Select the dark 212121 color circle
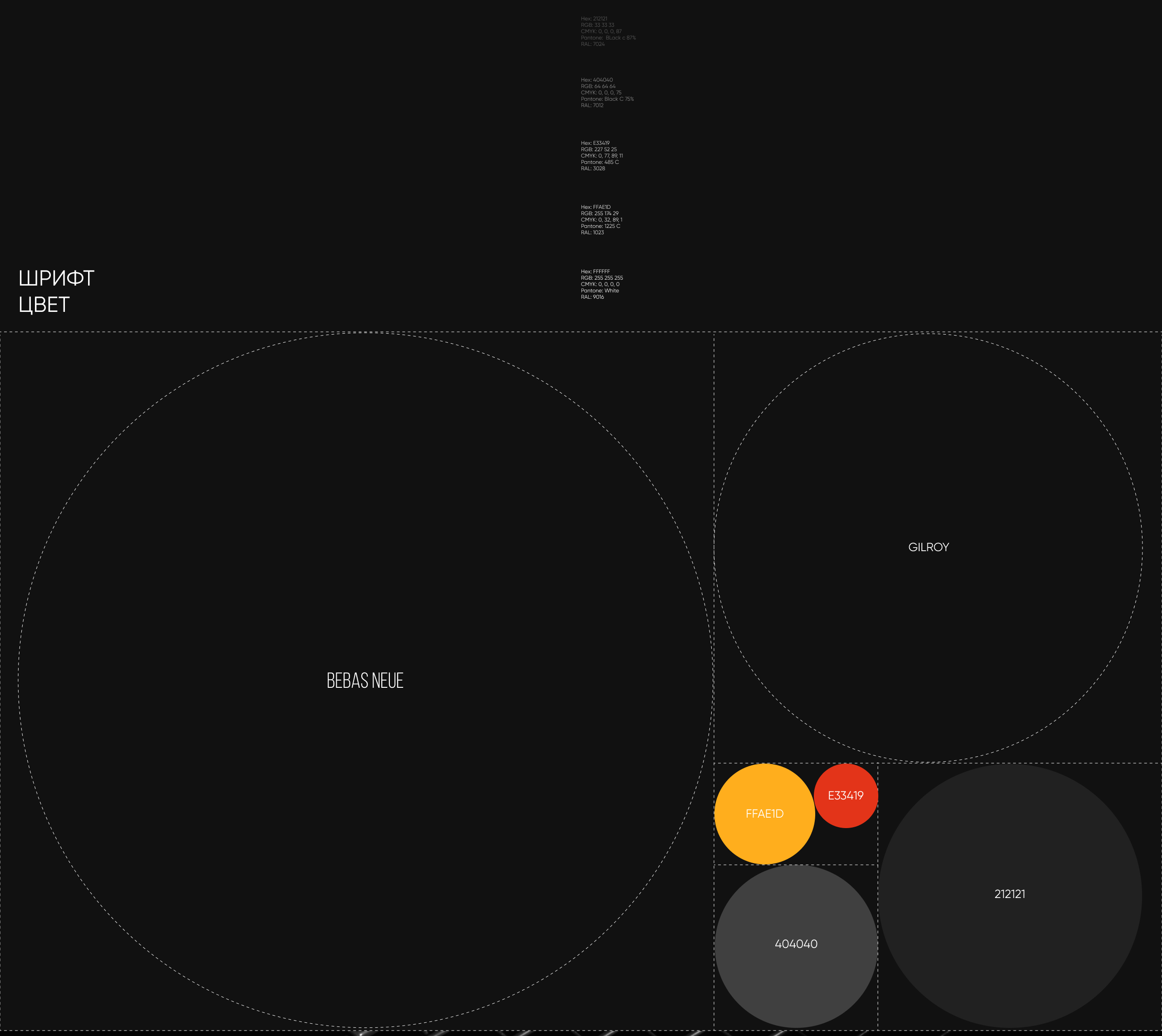The height and width of the screenshot is (1036, 1162). point(1009,894)
